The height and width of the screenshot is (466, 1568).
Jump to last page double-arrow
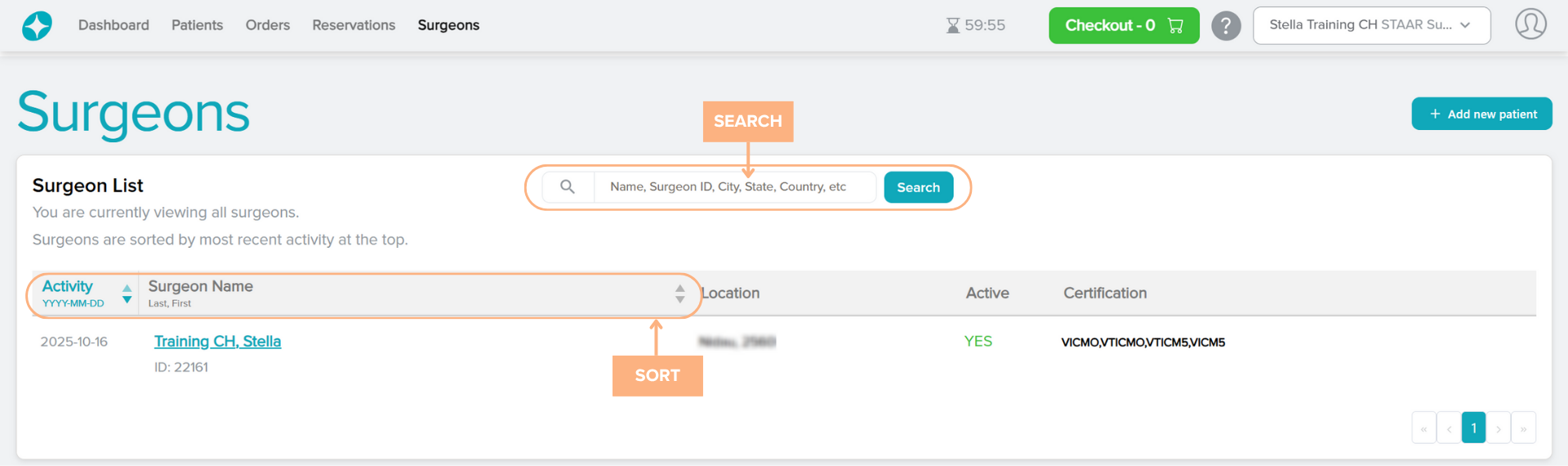(1523, 428)
